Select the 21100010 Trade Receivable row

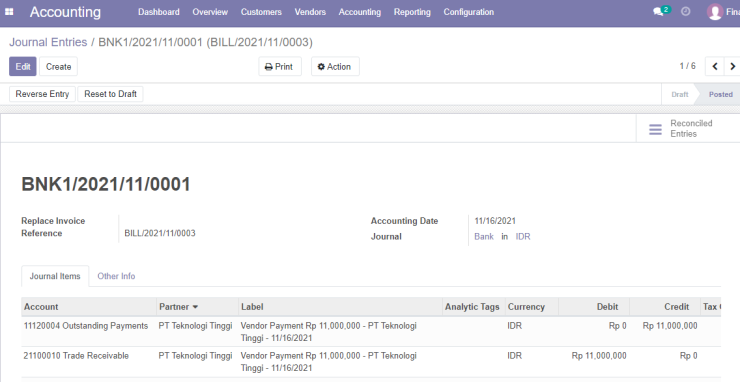point(371,362)
